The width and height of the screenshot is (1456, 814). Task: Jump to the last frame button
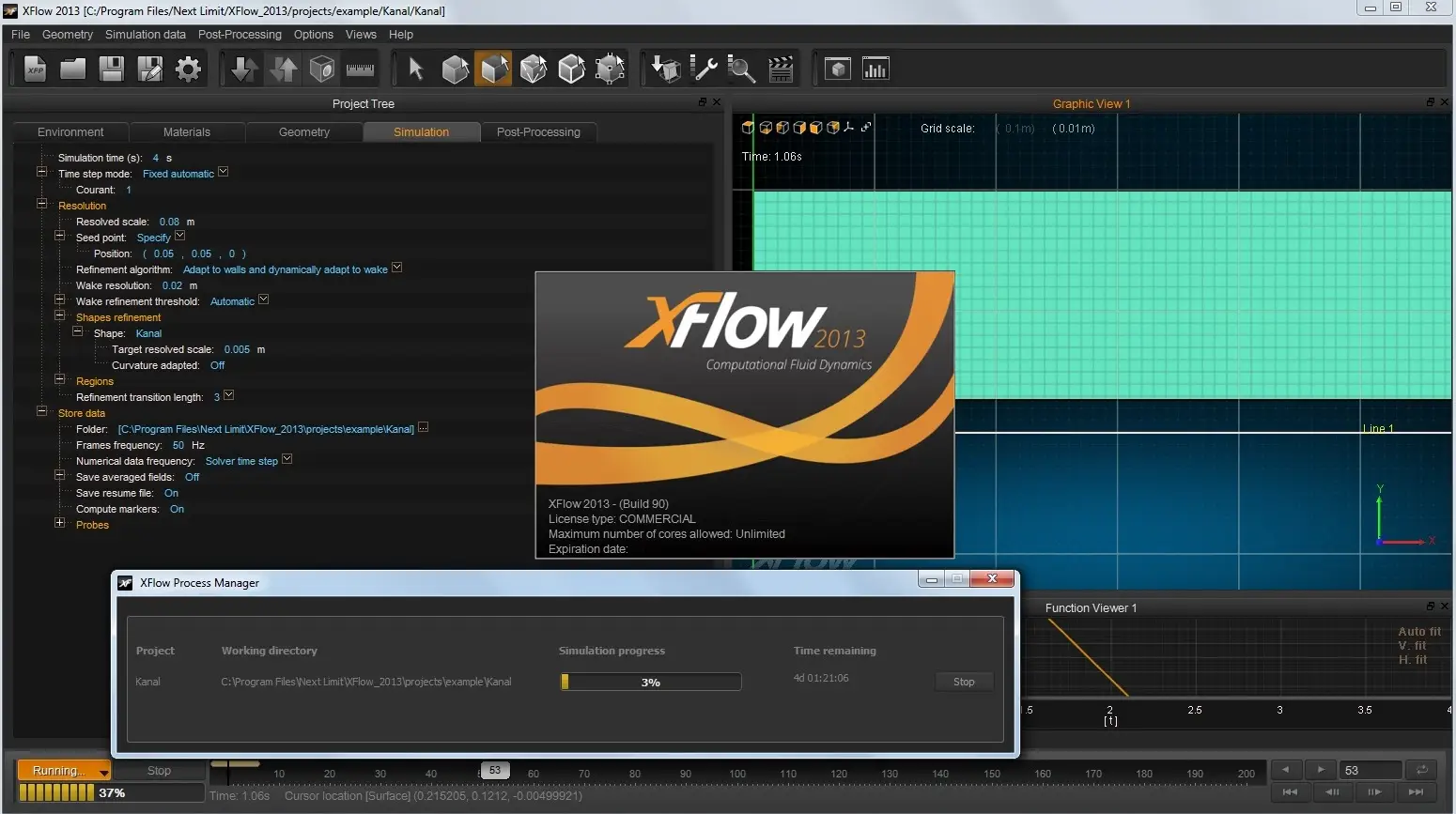(1416, 792)
